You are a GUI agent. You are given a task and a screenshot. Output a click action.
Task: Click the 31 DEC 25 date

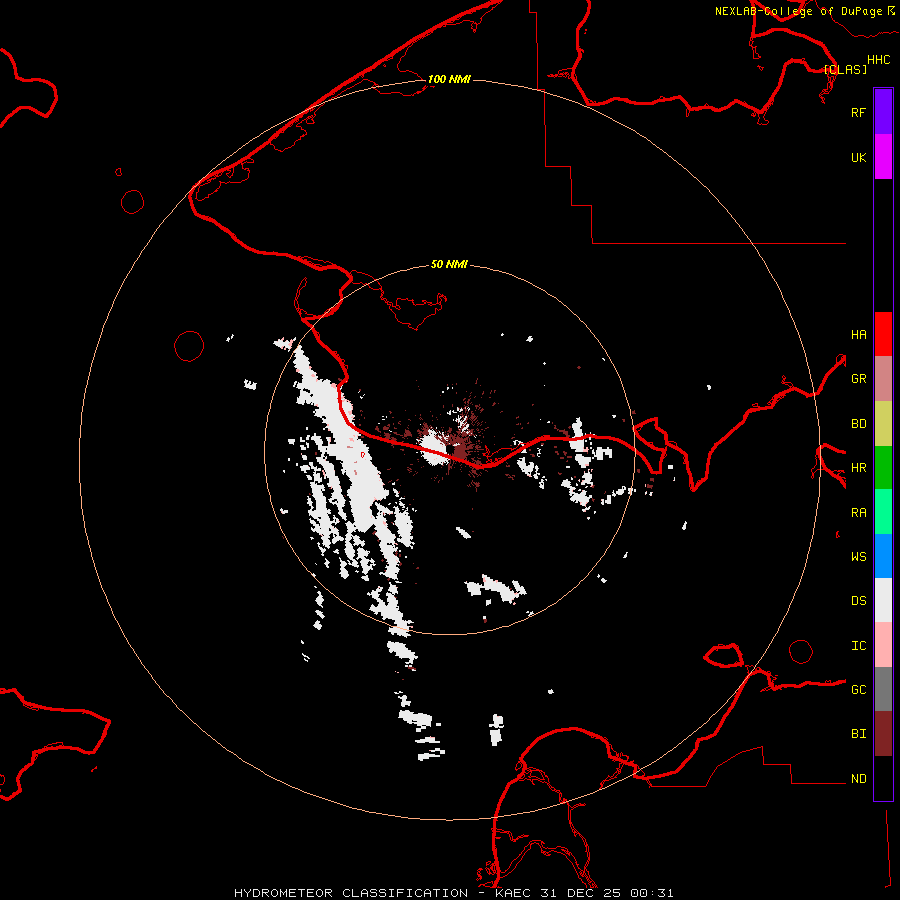[x=581, y=893]
